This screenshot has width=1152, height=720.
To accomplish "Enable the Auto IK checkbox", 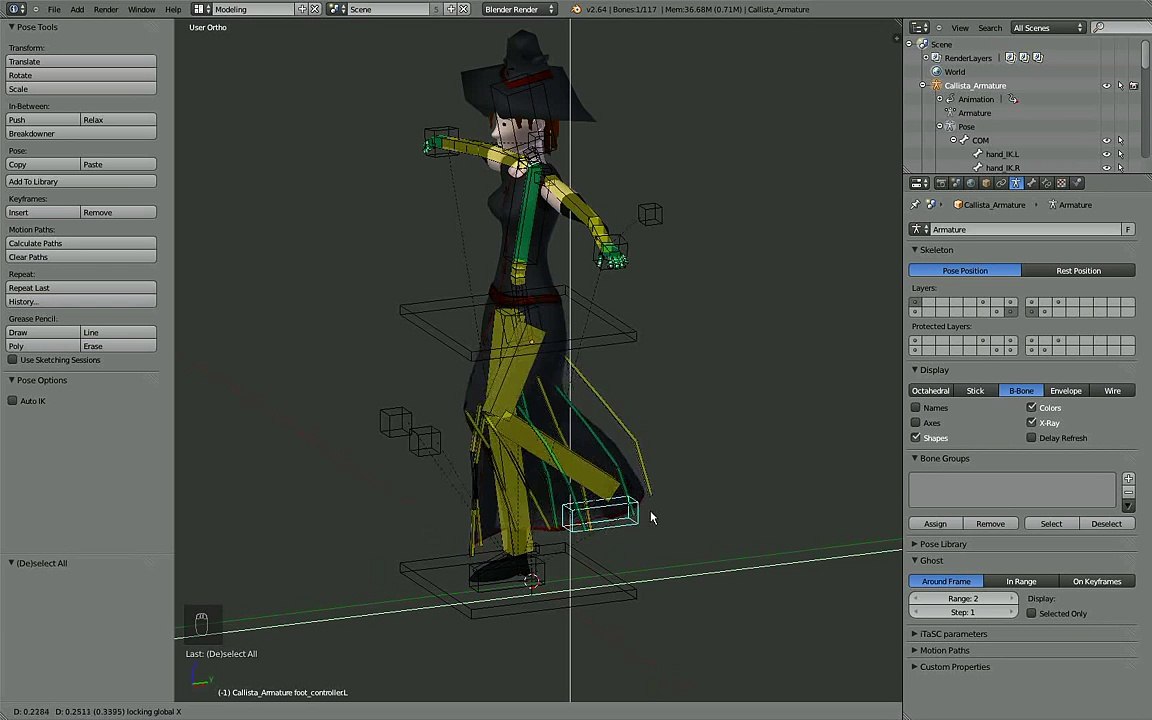I will click(13, 401).
